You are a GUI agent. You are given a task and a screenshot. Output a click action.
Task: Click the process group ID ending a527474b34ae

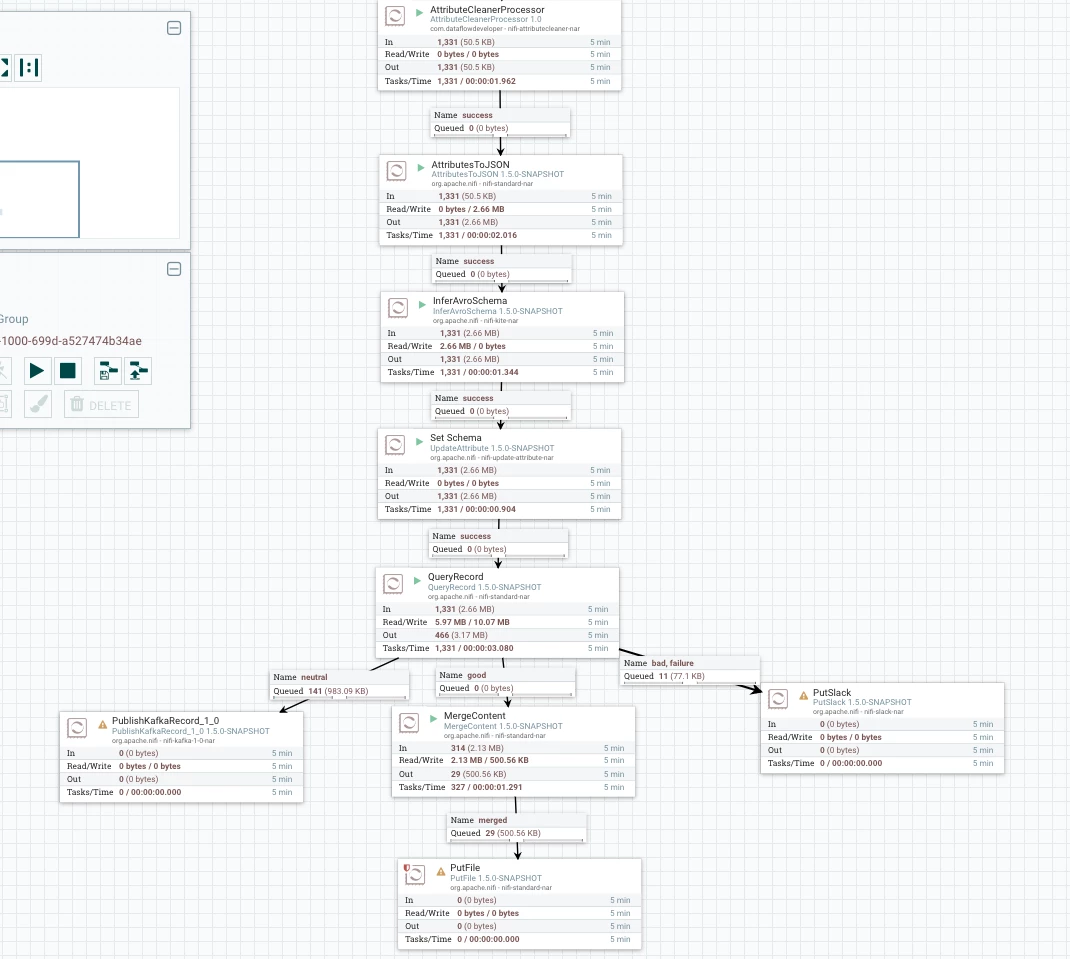pos(71,341)
